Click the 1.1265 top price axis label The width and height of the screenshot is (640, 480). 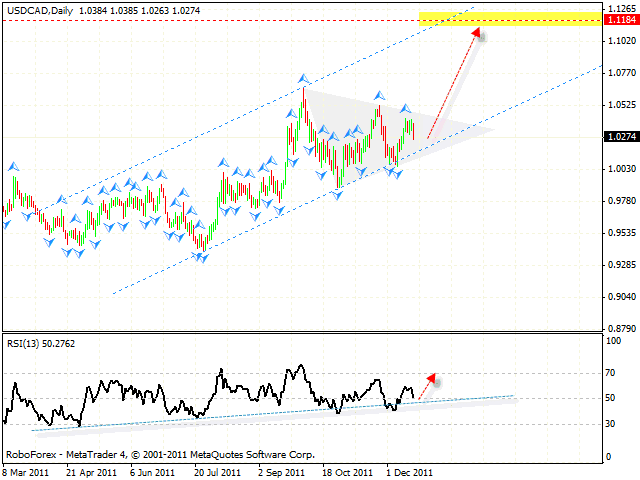(619, 8)
